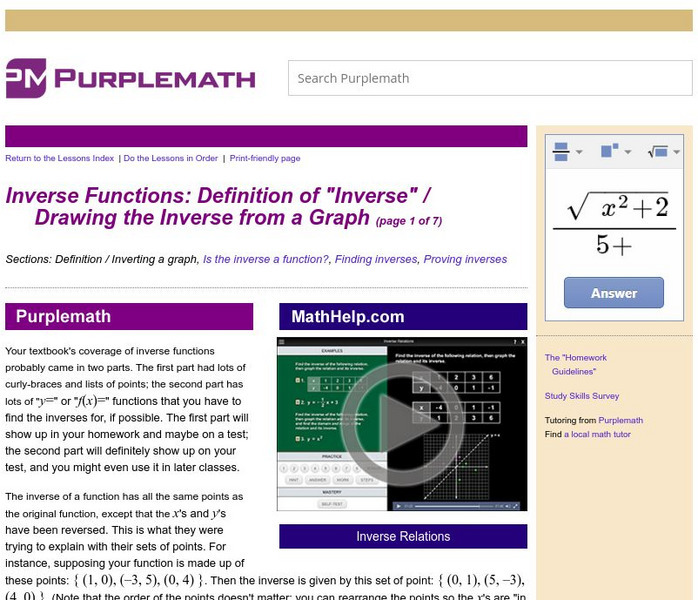Click the Purplemath wordmark in header
The height and width of the screenshot is (600, 698).
point(155,79)
